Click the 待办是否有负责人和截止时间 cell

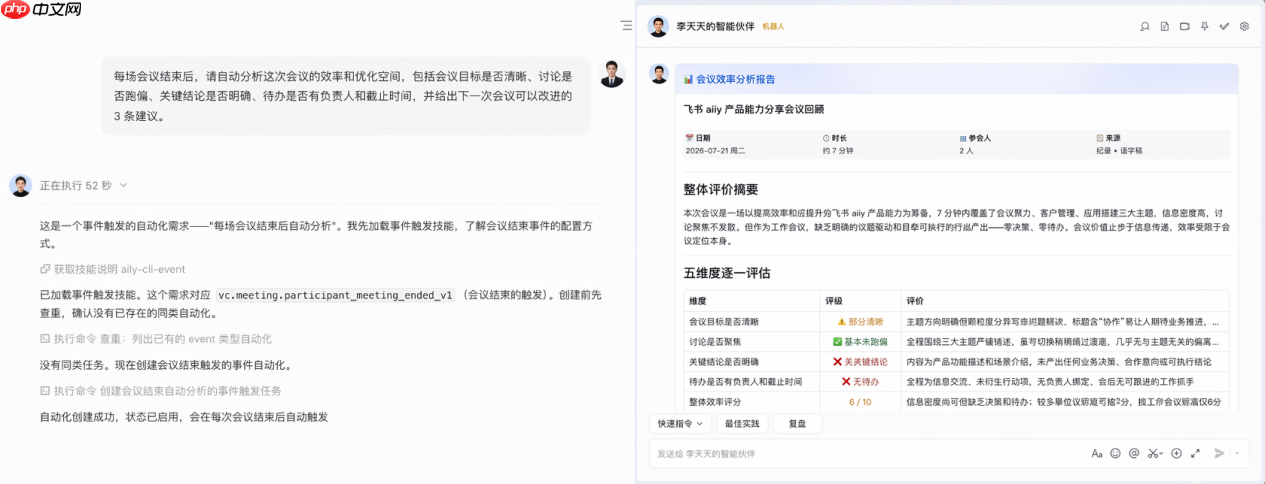coord(745,381)
